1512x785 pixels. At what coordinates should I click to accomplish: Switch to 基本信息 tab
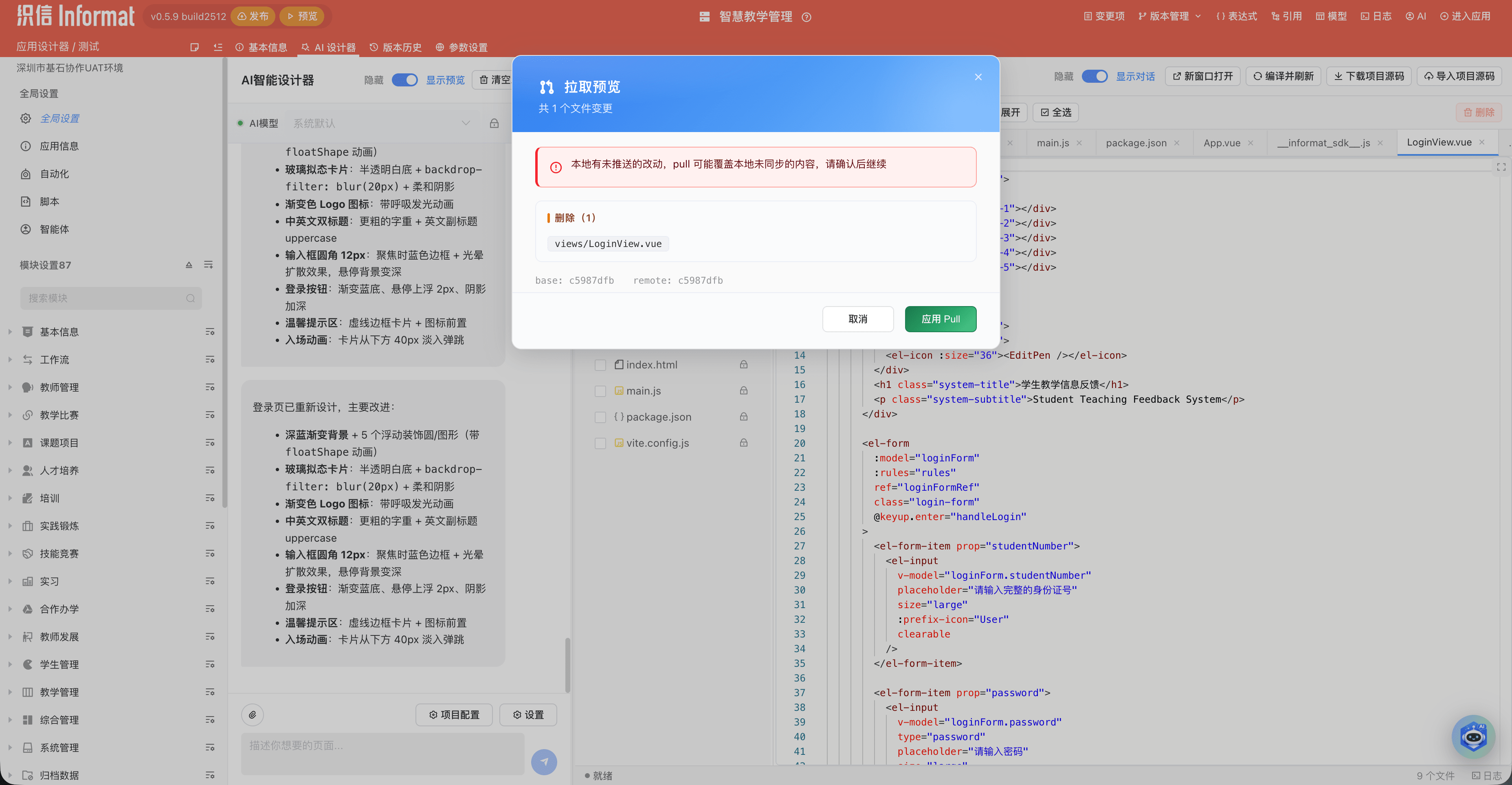[261, 47]
